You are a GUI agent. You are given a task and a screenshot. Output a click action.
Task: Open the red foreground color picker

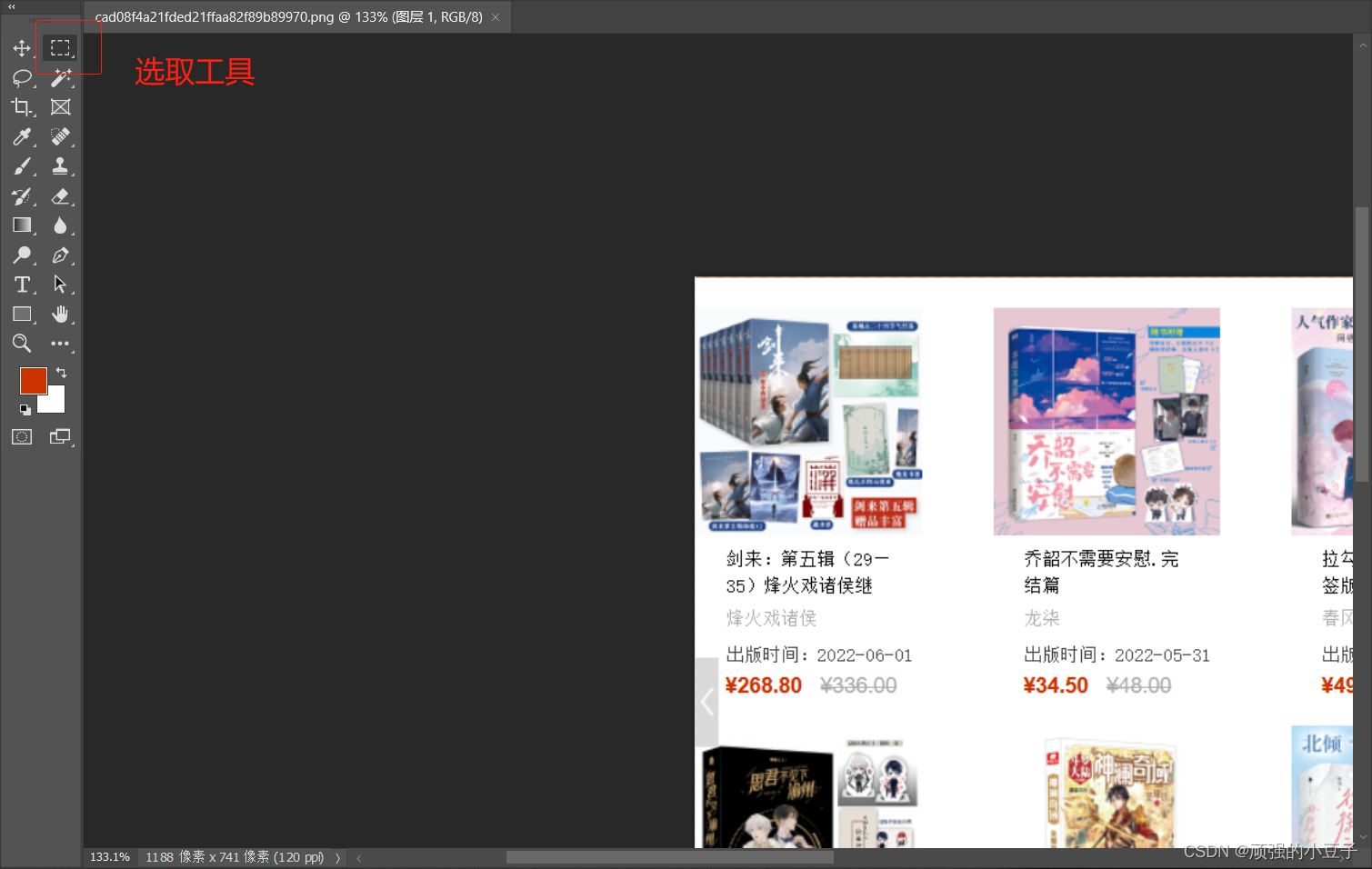pyautogui.click(x=33, y=381)
